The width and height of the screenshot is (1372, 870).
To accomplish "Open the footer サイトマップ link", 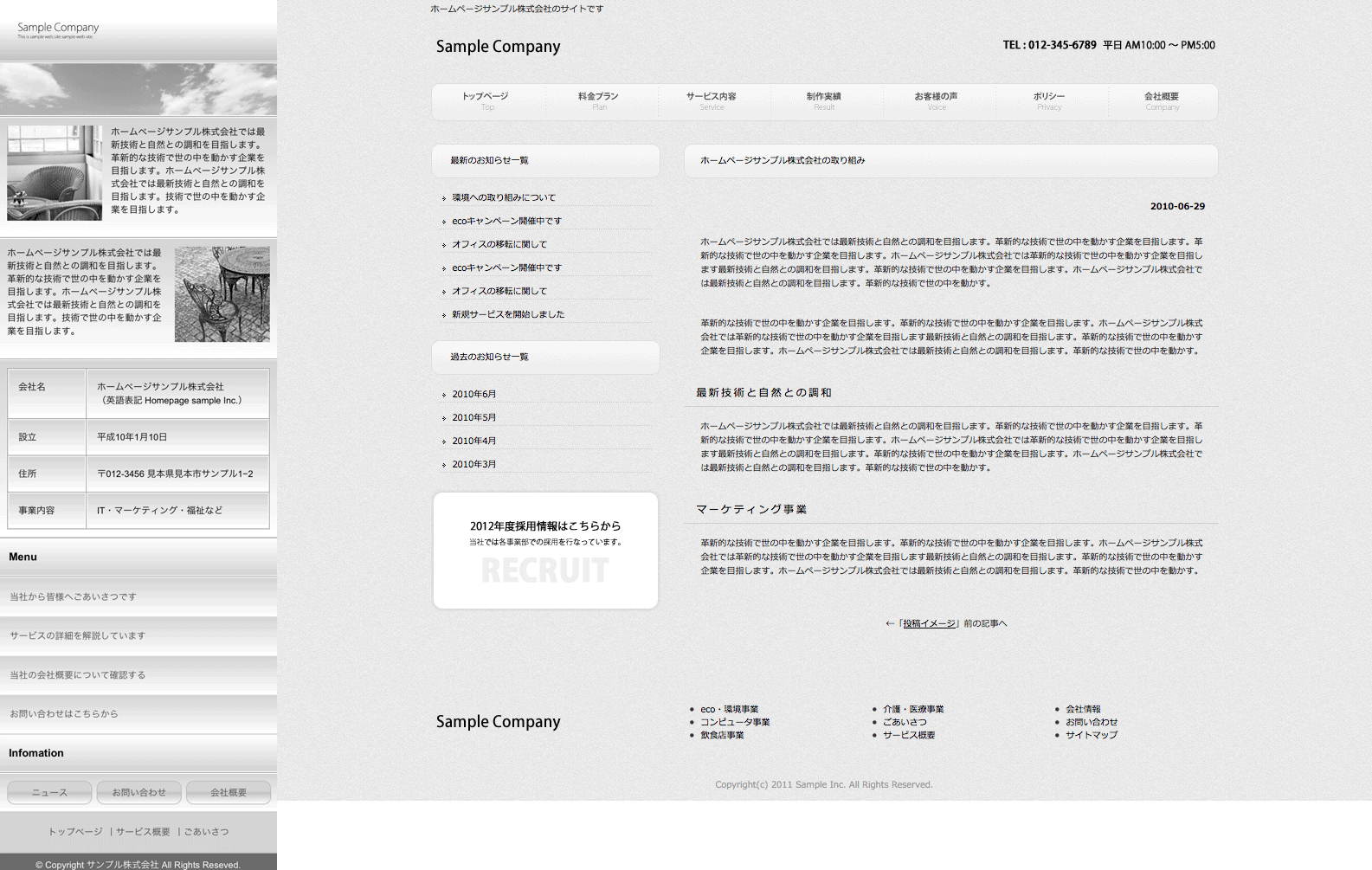I will pos(1091,736).
